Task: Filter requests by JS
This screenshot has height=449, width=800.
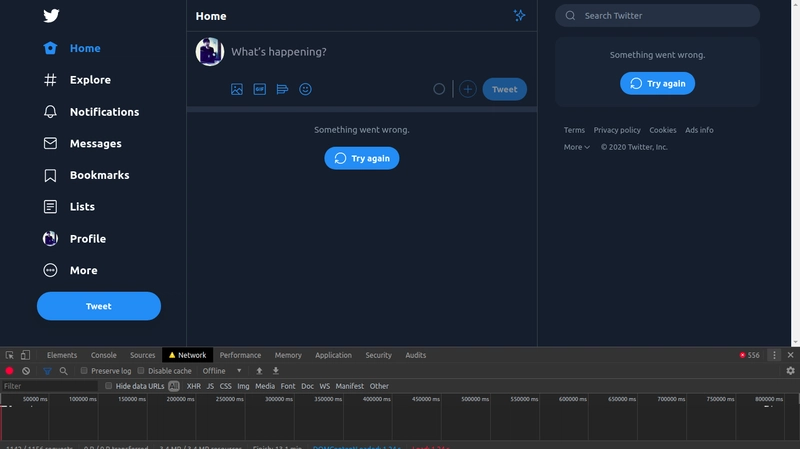Action: click(210, 386)
